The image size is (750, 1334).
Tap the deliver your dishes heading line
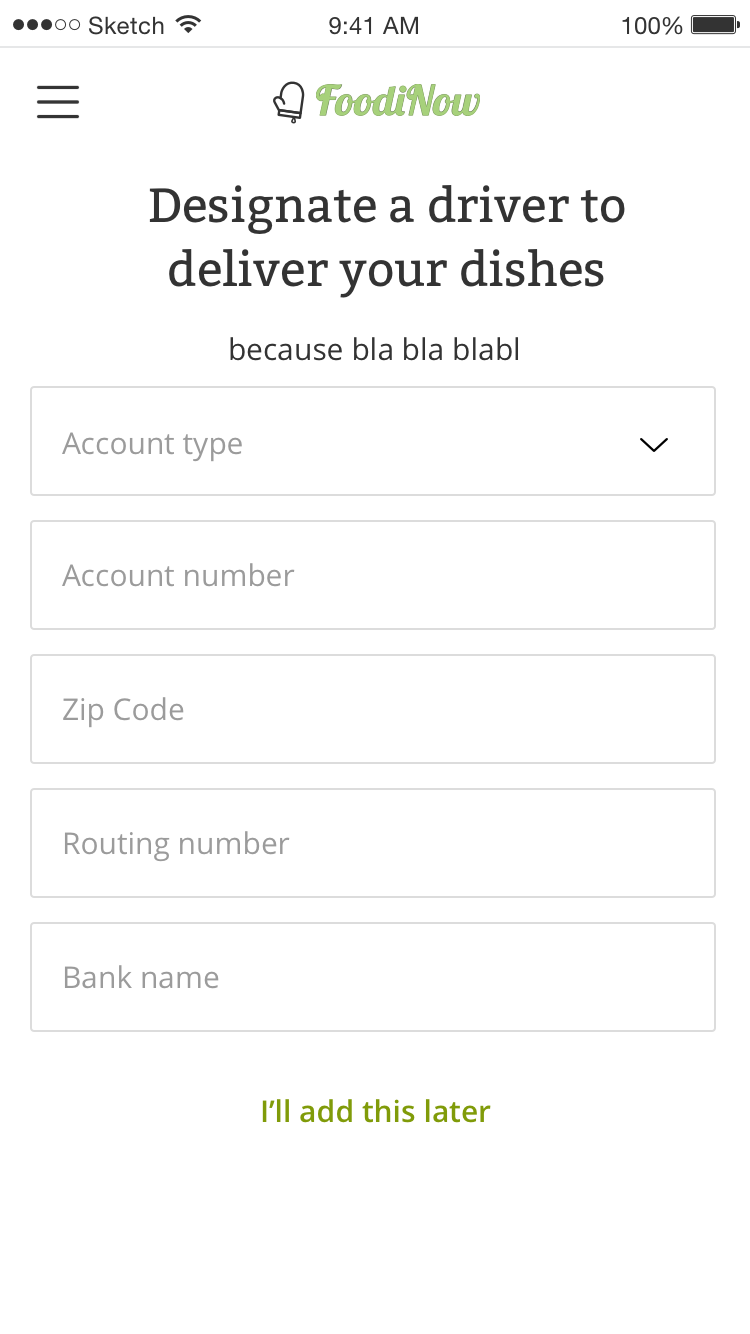(386, 271)
